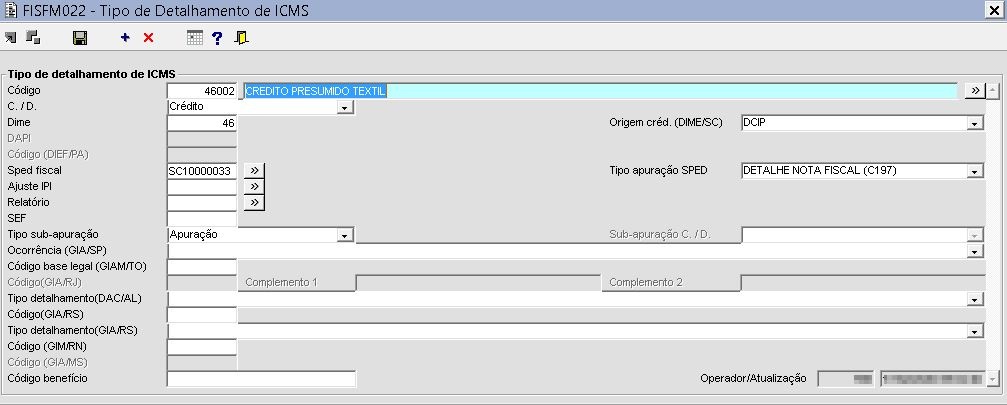Open help via question mark icon
1007x405 pixels.
pyautogui.click(x=217, y=39)
